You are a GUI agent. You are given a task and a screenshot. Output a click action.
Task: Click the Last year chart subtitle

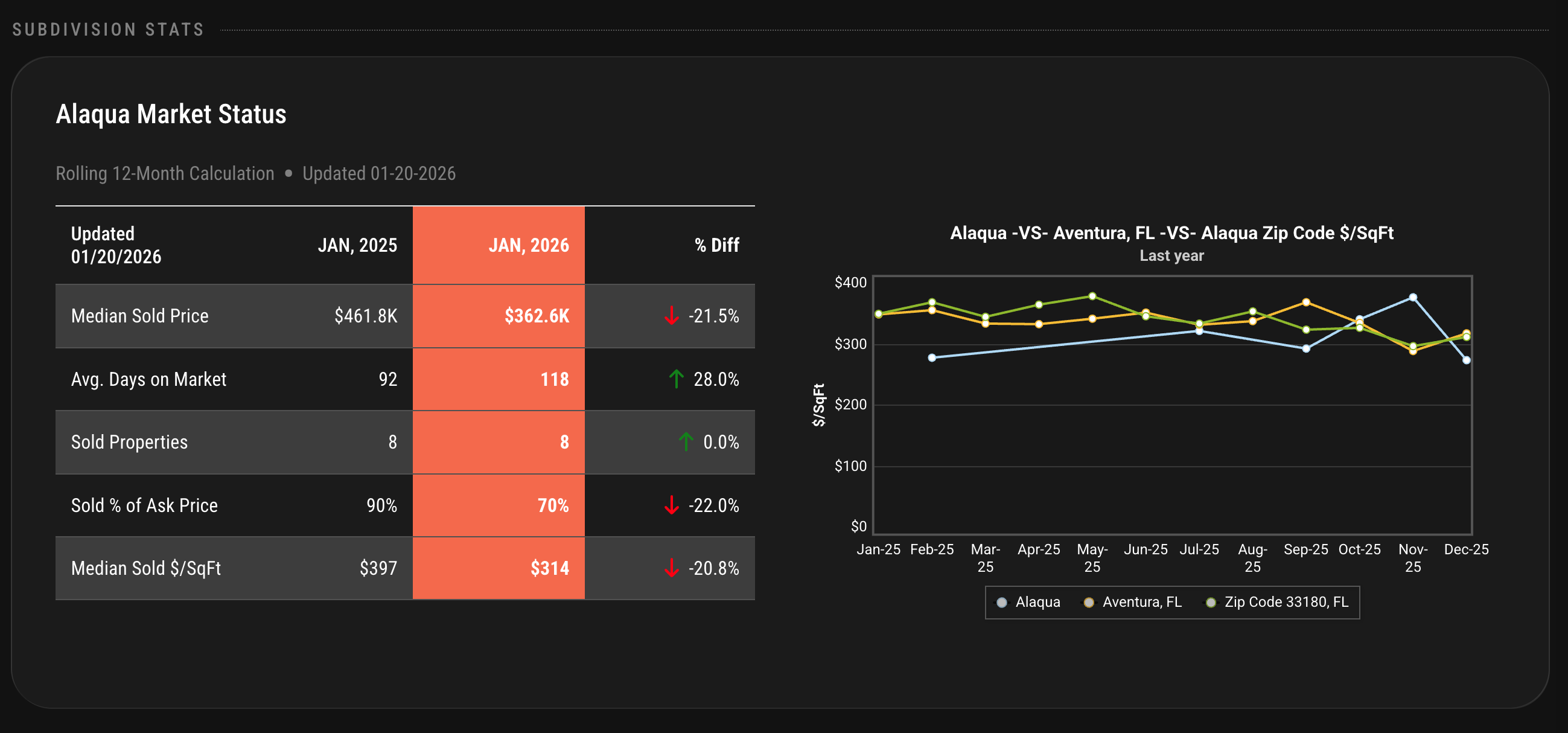pos(1171,255)
